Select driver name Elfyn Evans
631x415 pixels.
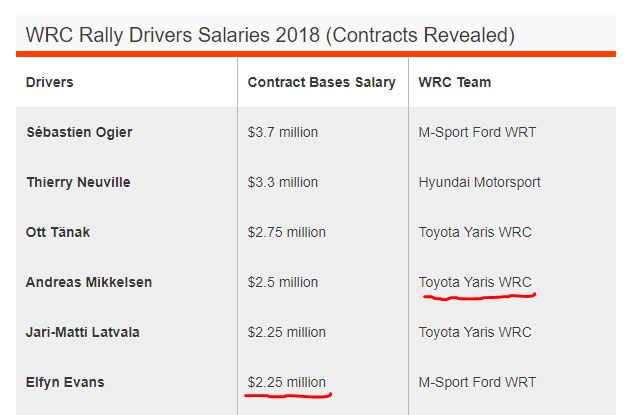(65, 382)
